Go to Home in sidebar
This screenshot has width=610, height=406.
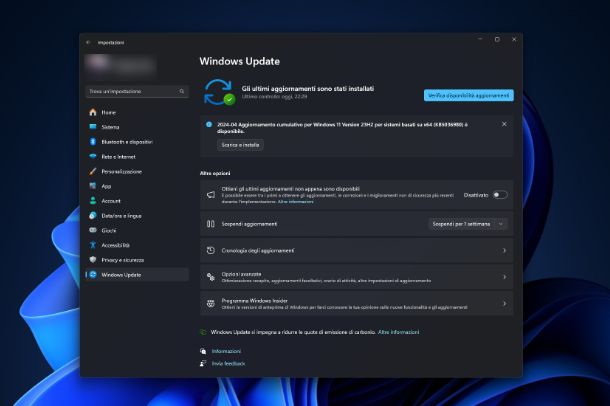tap(137, 112)
